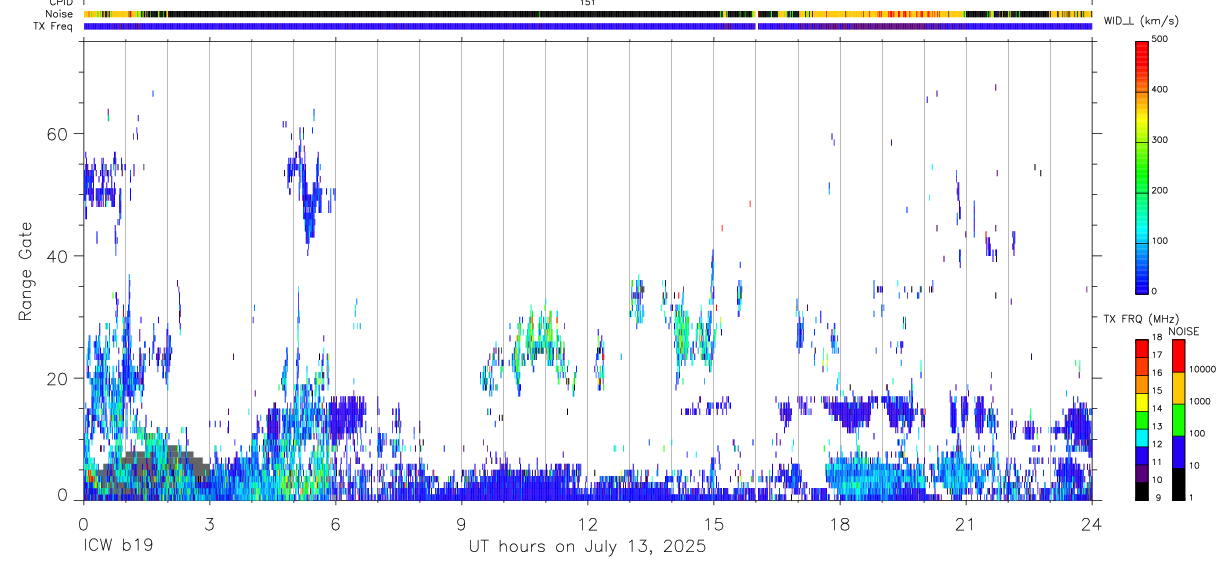
Task: Click the 400 label on the width colorbar
Action: (1160, 90)
